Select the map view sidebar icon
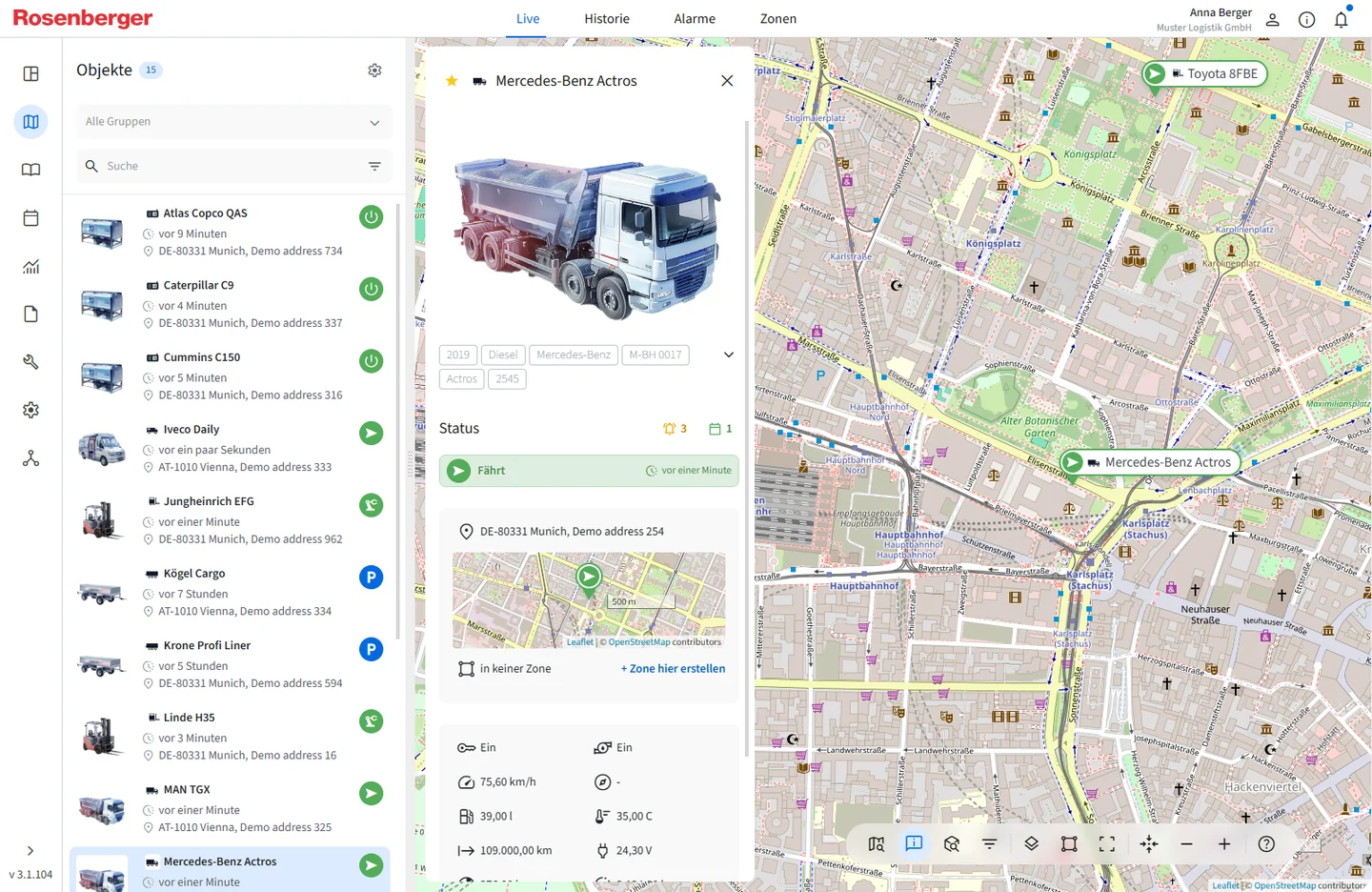This screenshot has width=1372, height=892. coord(30,121)
